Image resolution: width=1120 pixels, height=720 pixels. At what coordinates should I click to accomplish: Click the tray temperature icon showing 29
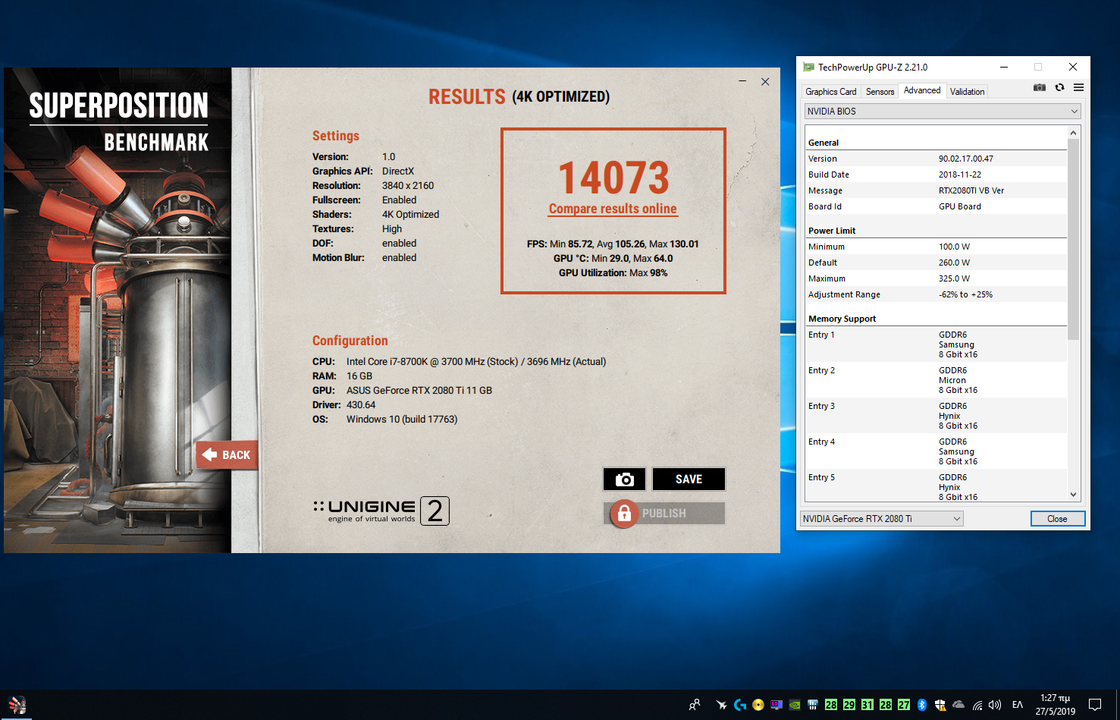click(x=849, y=705)
